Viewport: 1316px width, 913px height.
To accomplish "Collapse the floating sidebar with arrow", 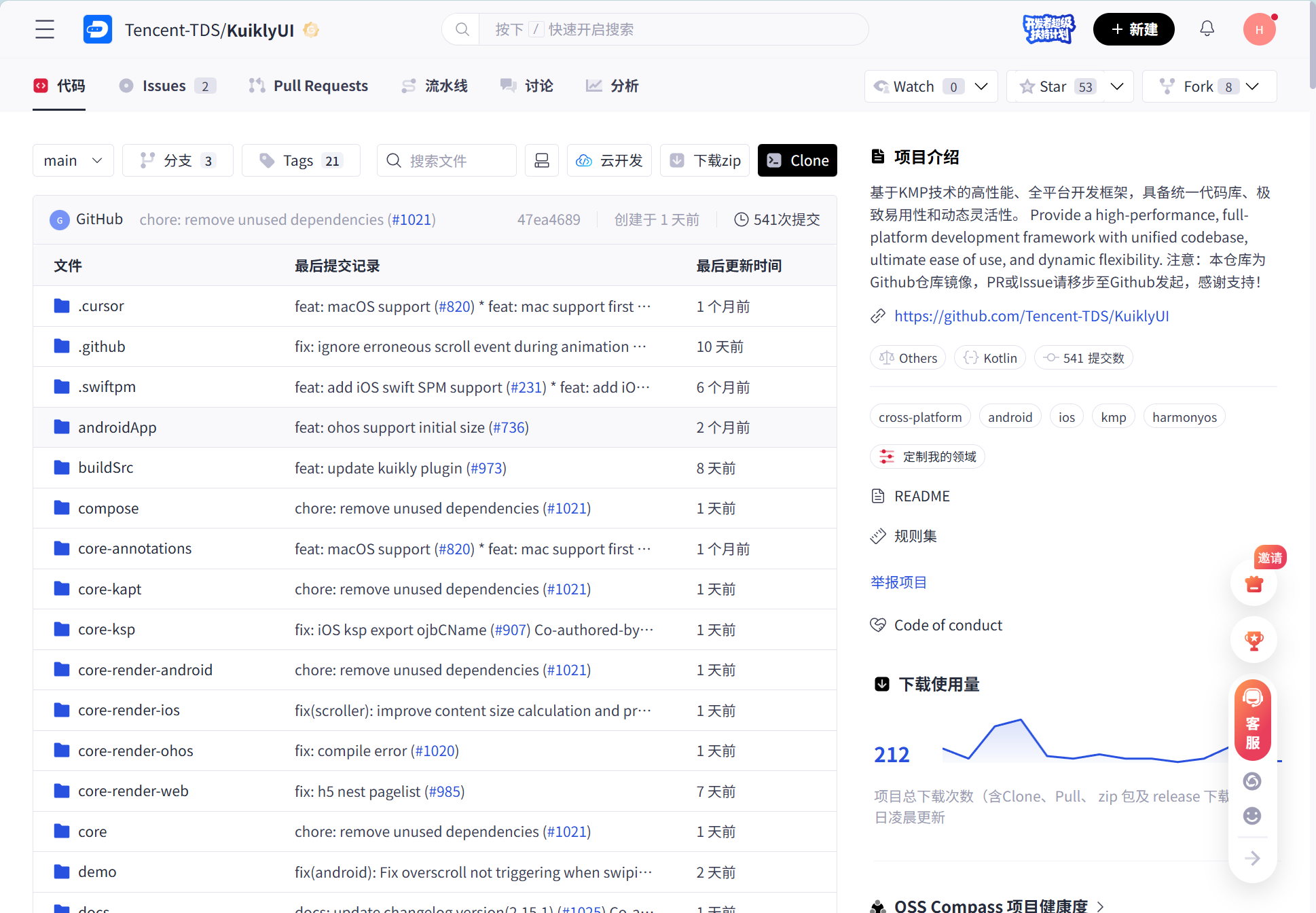I will pos(1252,858).
